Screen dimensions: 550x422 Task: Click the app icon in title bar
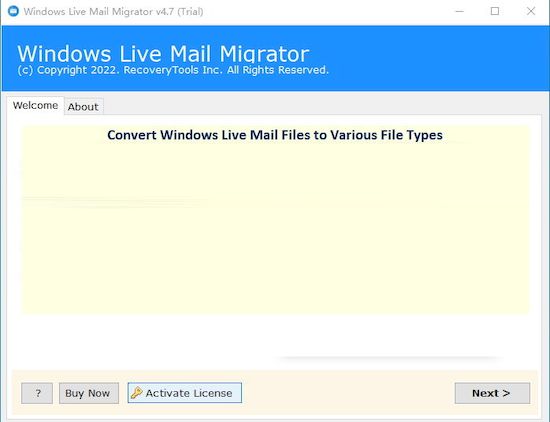pyautogui.click(x=13, y=11)
